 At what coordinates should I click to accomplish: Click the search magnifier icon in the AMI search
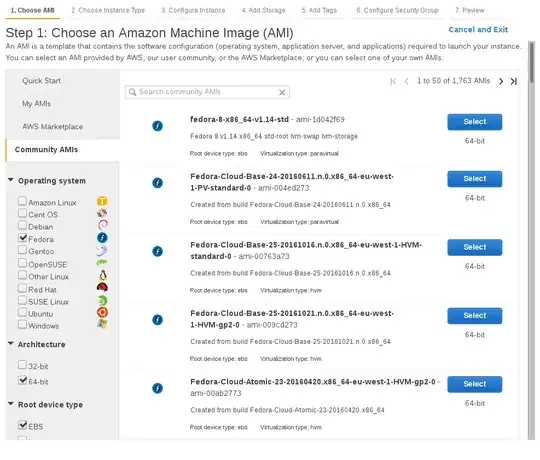(x=132, y=92)
